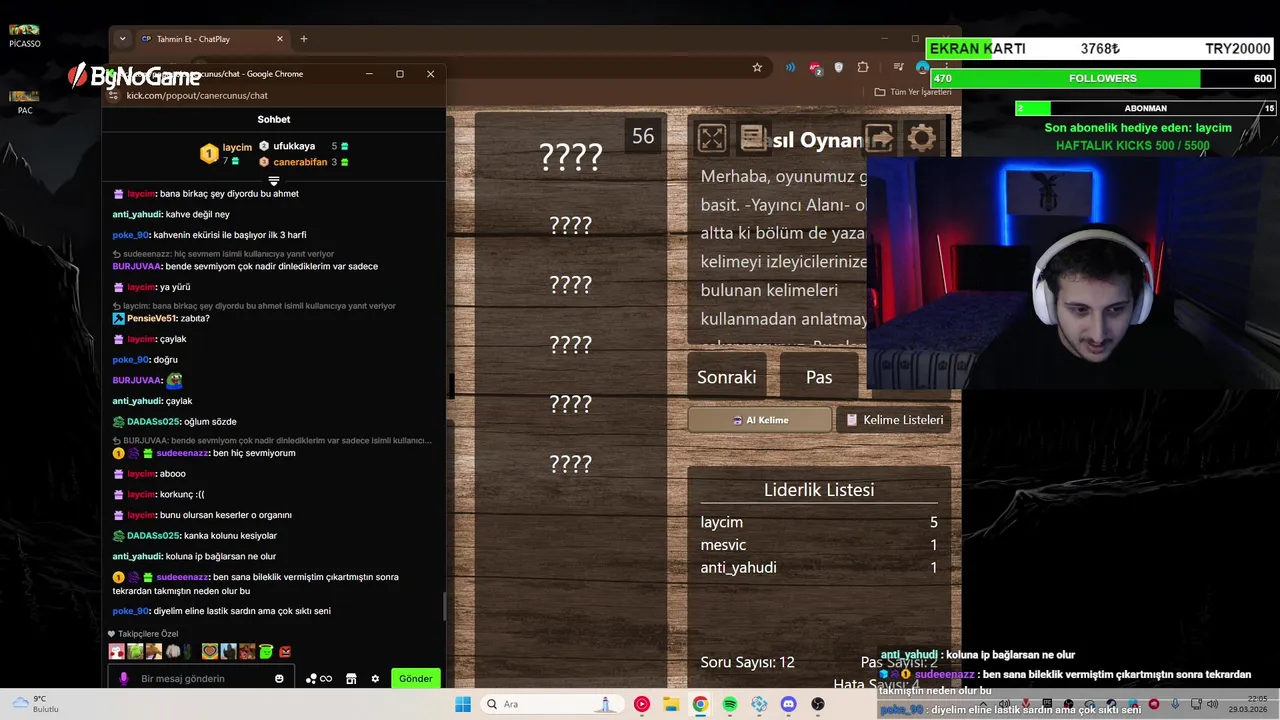Open the PICASSO desktop icon
1280x720 pixels.
24,37
